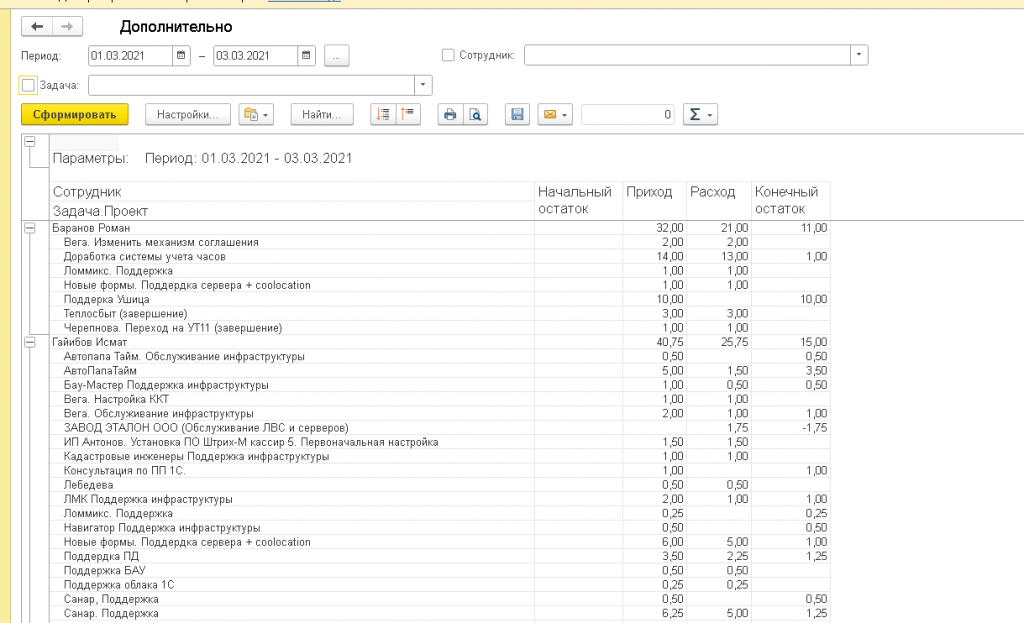Click the back navigation arrow
Viewport: 1024px width, 623px height.
pyautogui.click(x=37, y=27)
